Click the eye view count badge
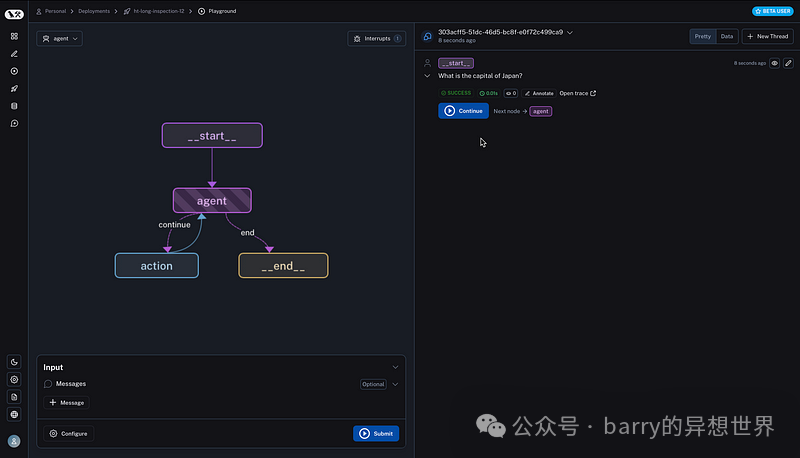 tap(511, 93)
